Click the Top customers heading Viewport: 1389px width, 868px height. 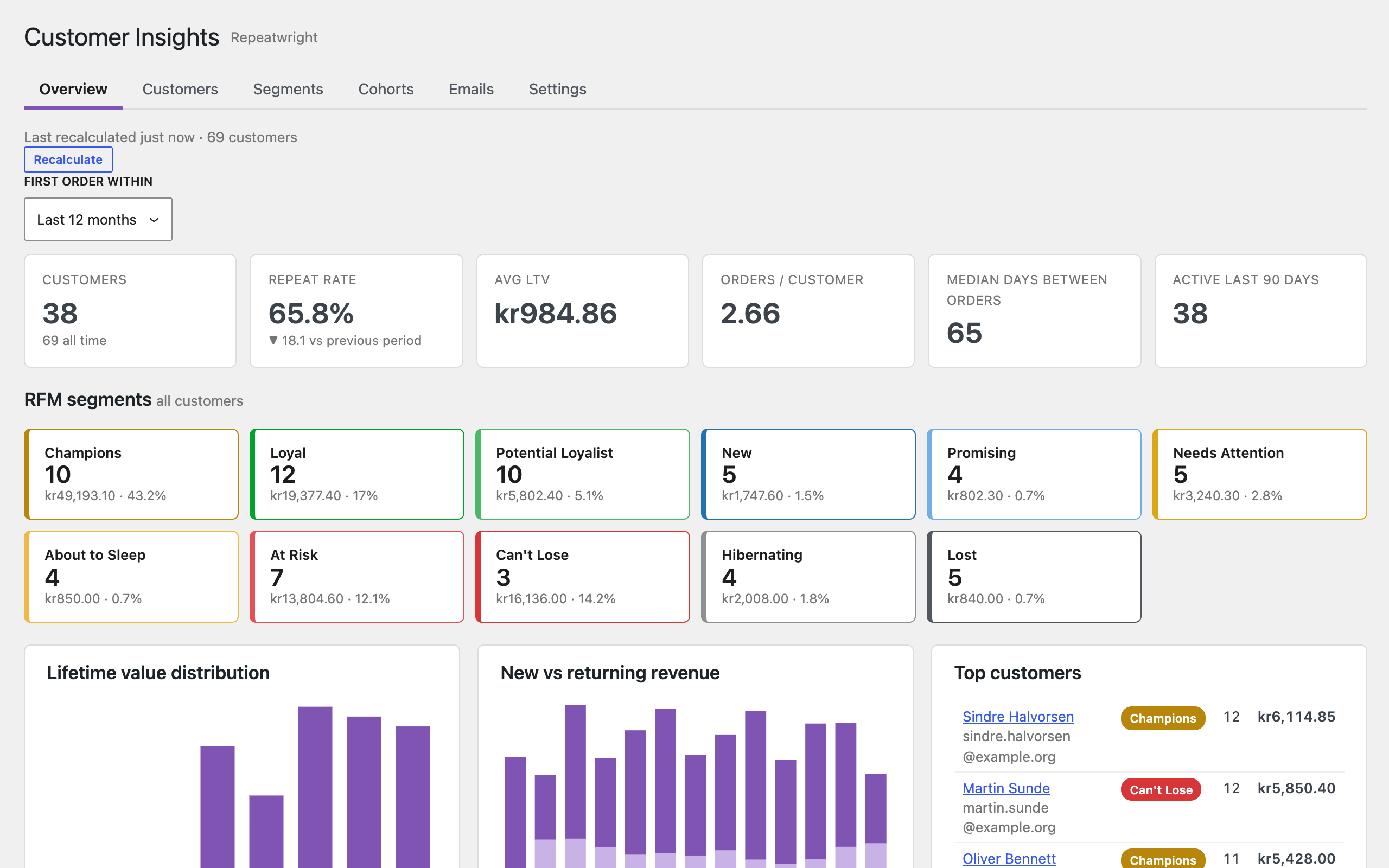coord(1017,673)
